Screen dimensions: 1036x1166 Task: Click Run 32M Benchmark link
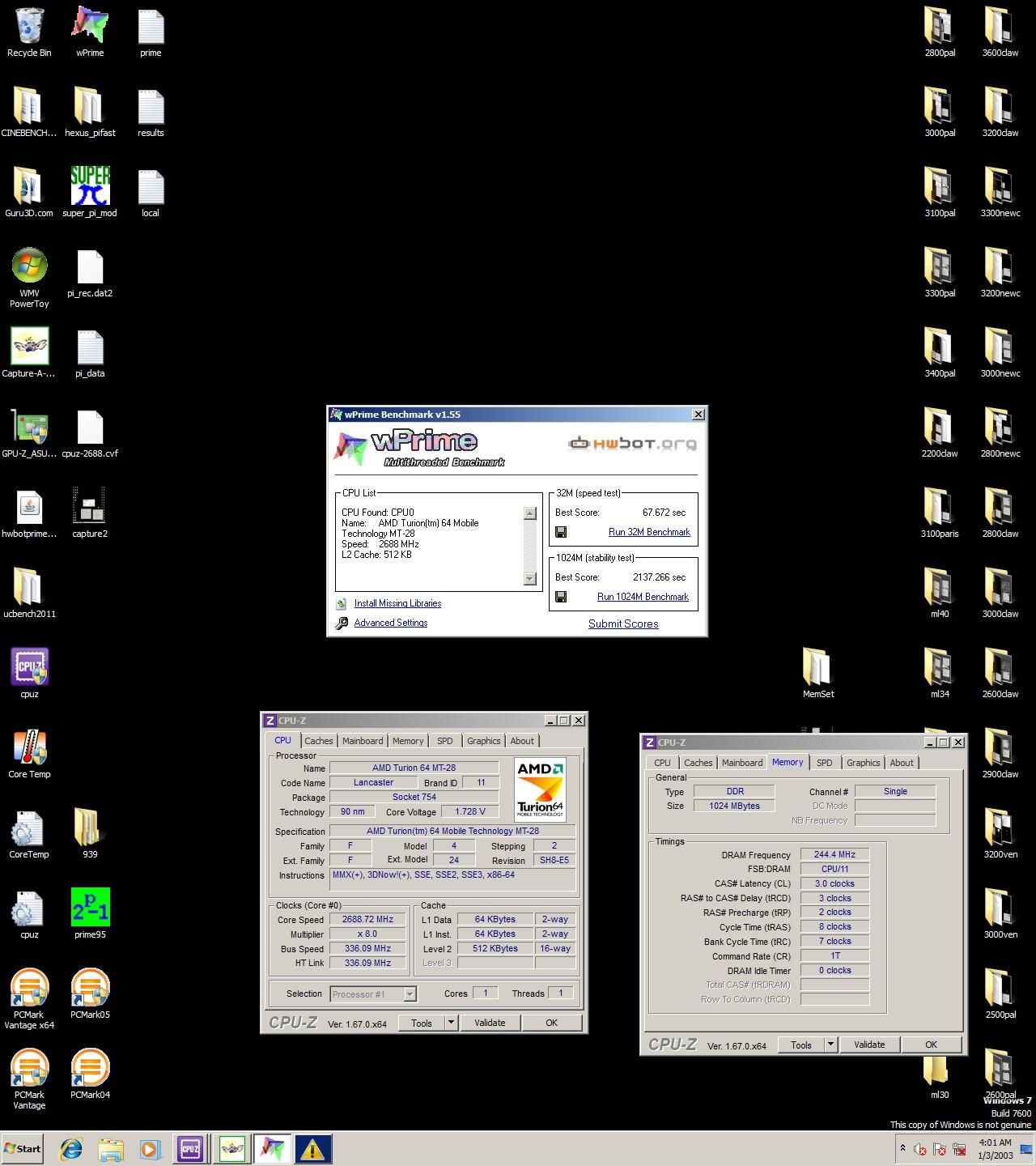point(649,532)
